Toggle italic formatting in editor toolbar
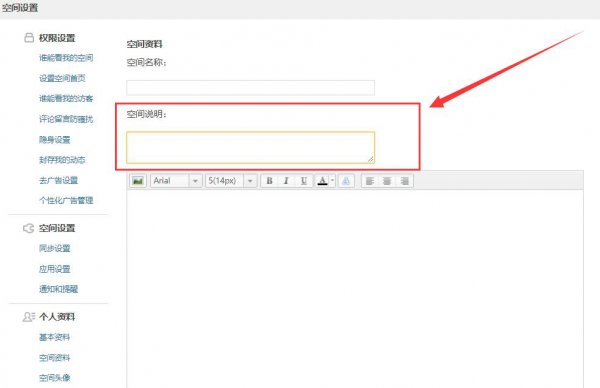 pos(286,181)
